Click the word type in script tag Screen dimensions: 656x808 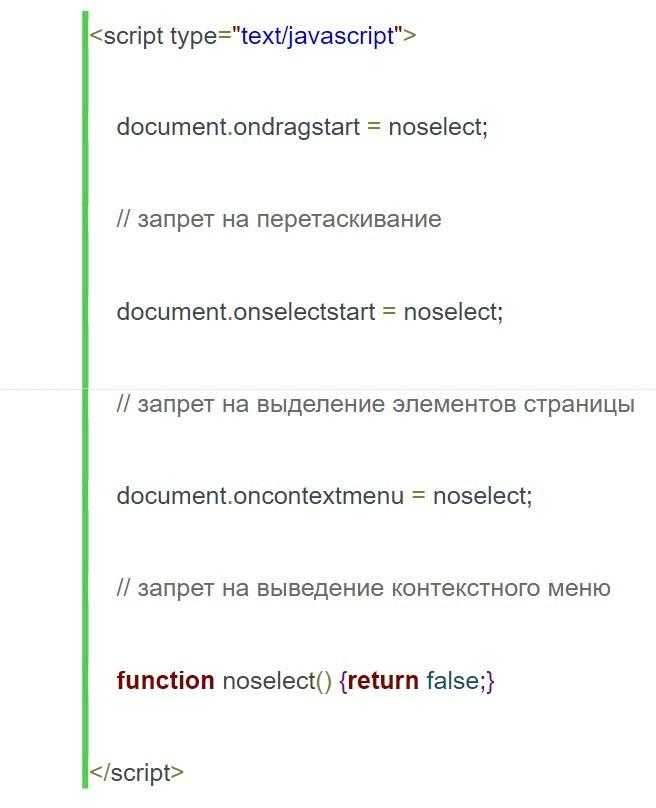194,37
